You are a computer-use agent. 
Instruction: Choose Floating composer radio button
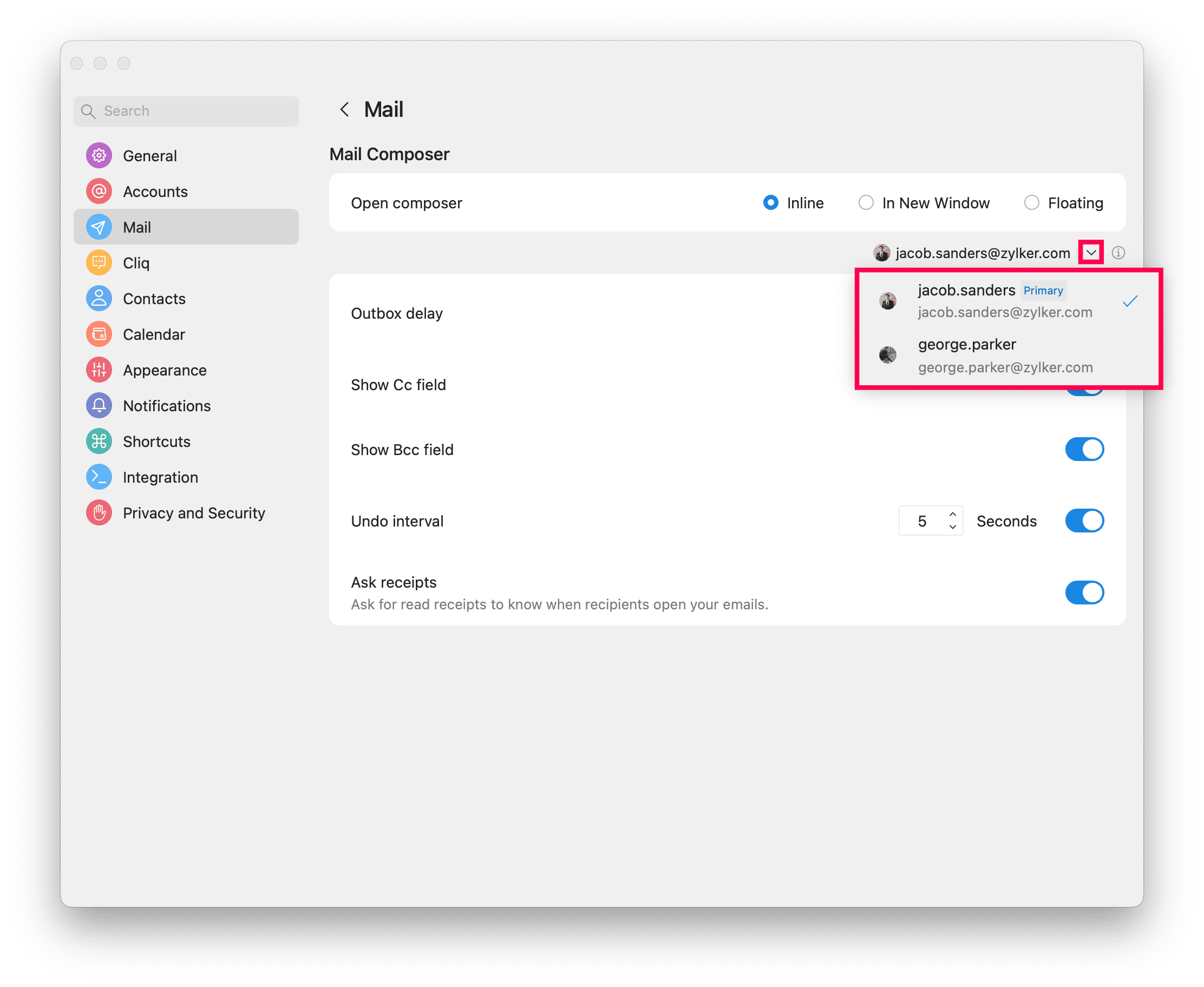1031,203
